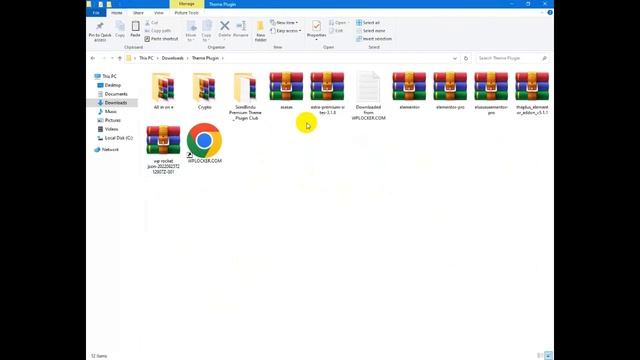Image resolution: width=640 pixels, height=360 pixels.
Task: Open the recent locations dropdown arrow
Action: [112, 58]
